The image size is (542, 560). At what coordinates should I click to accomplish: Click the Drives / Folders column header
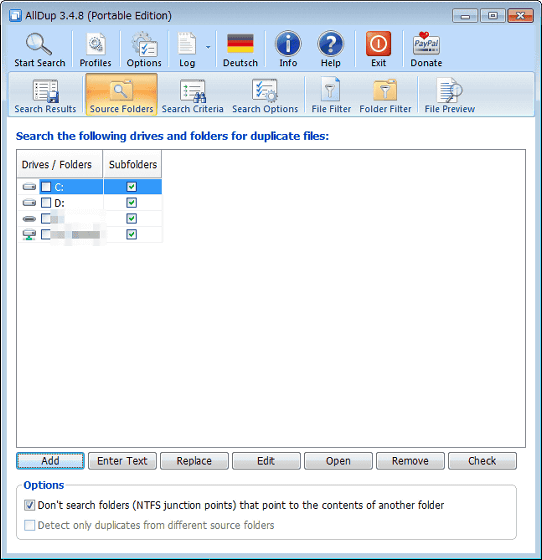point(60,164)
